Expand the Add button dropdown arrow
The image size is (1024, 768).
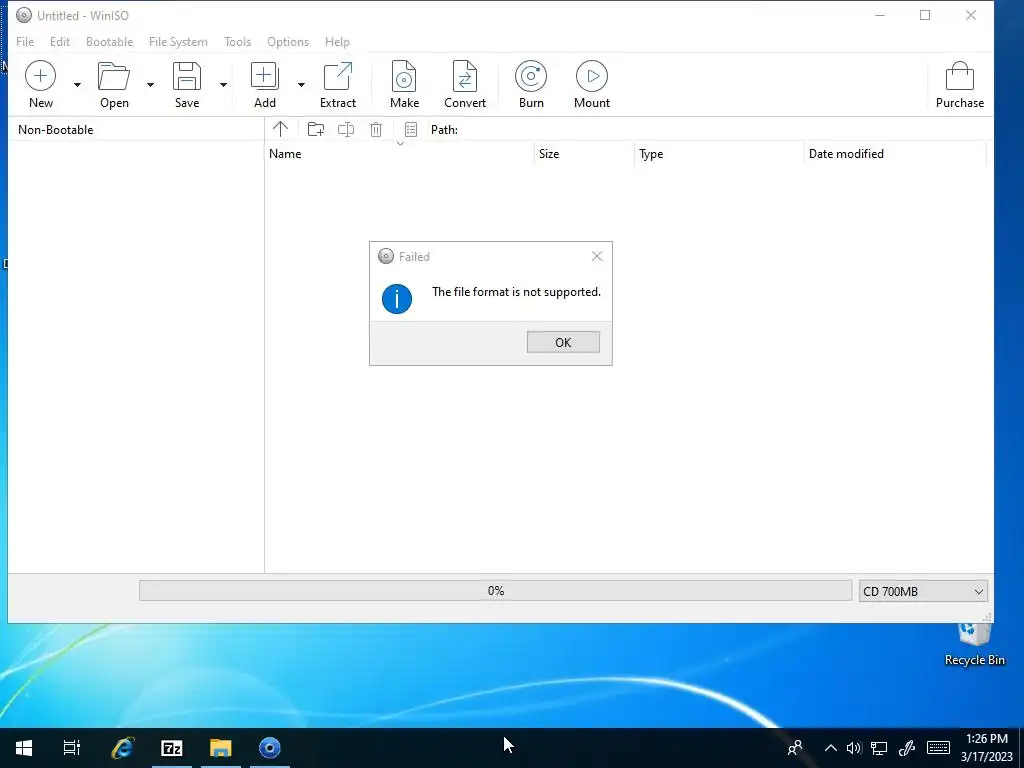pos(301,85)
